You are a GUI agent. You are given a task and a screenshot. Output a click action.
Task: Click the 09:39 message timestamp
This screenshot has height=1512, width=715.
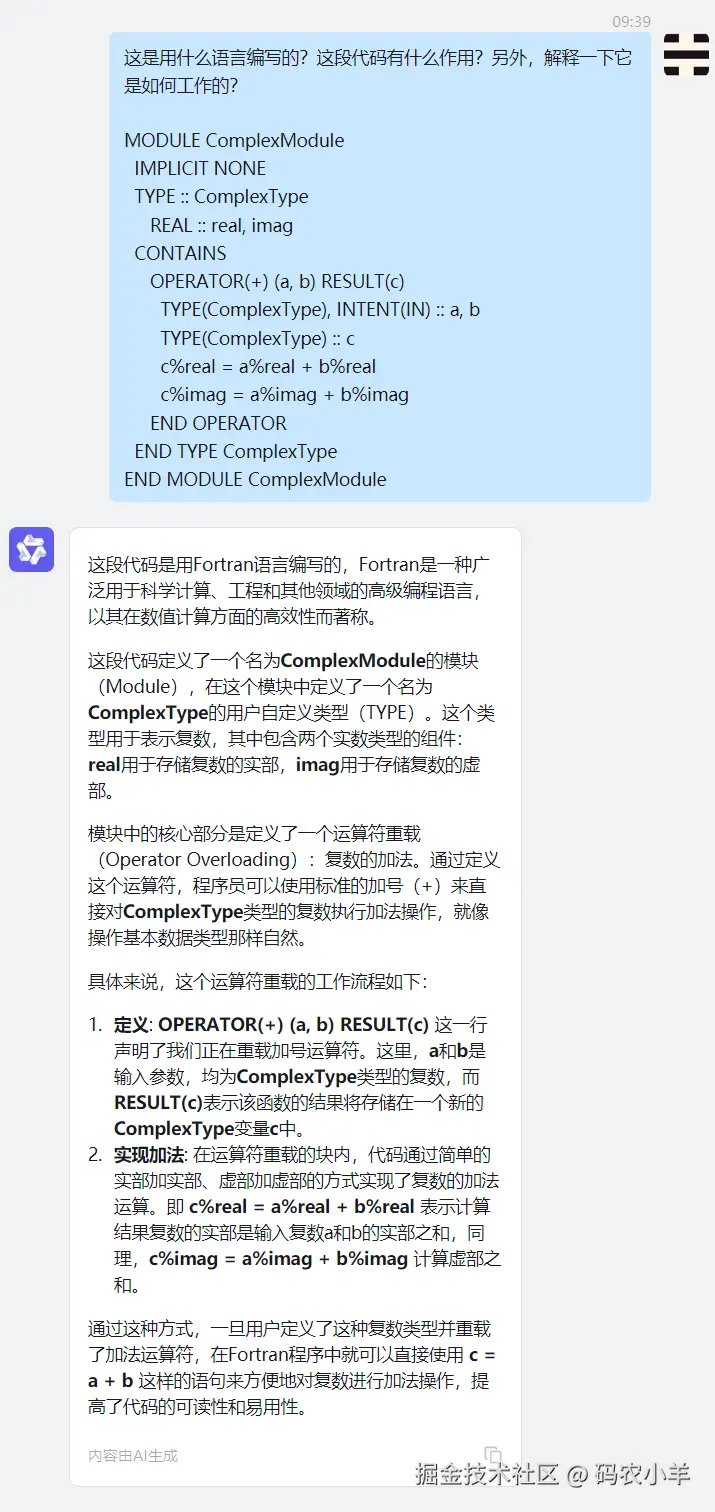coord(631,21)
